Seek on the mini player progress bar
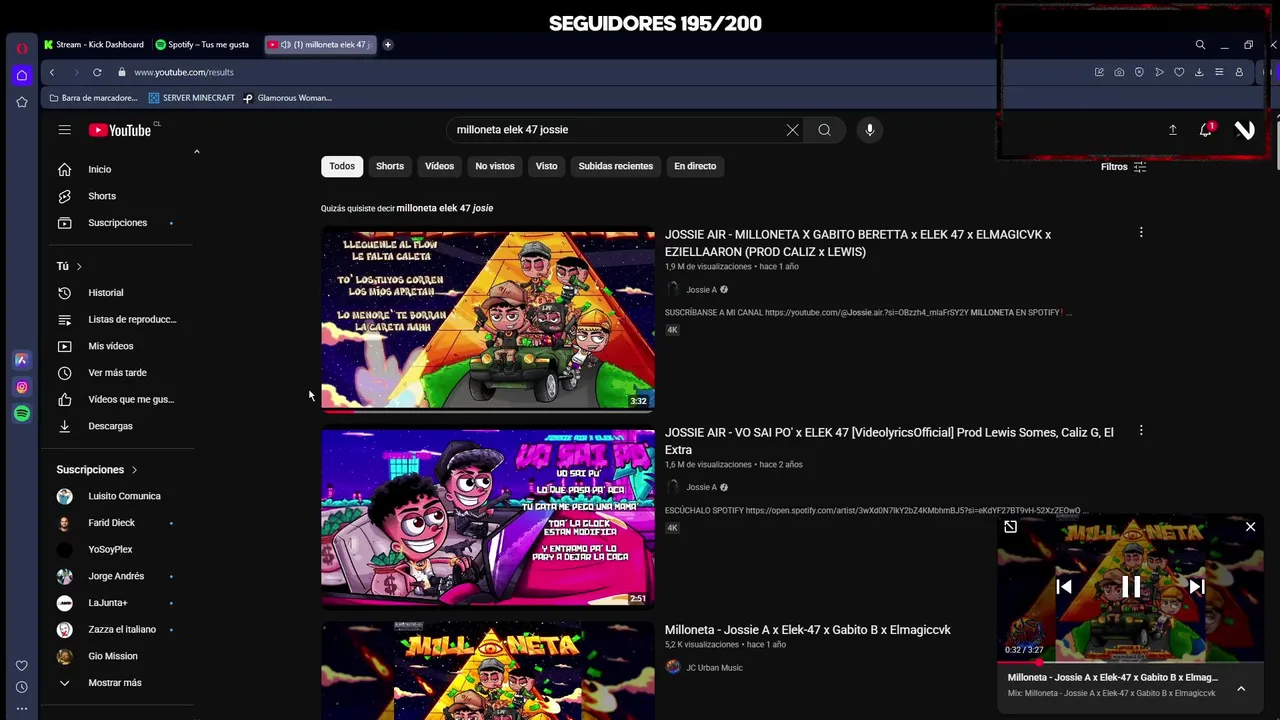 (x=1131, y=662)
